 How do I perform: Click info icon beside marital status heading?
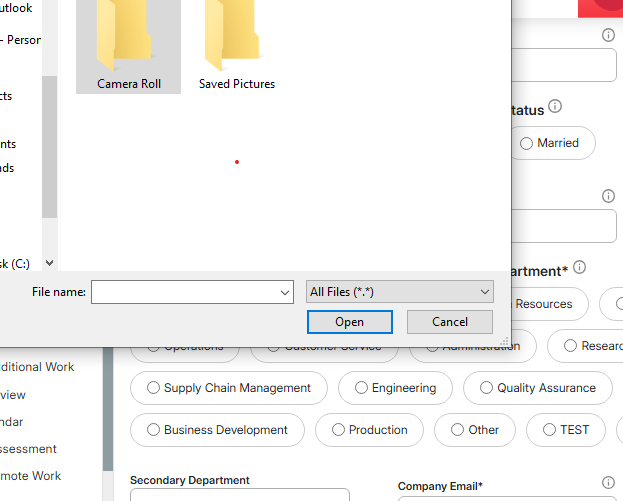click(x=555, y=106)
